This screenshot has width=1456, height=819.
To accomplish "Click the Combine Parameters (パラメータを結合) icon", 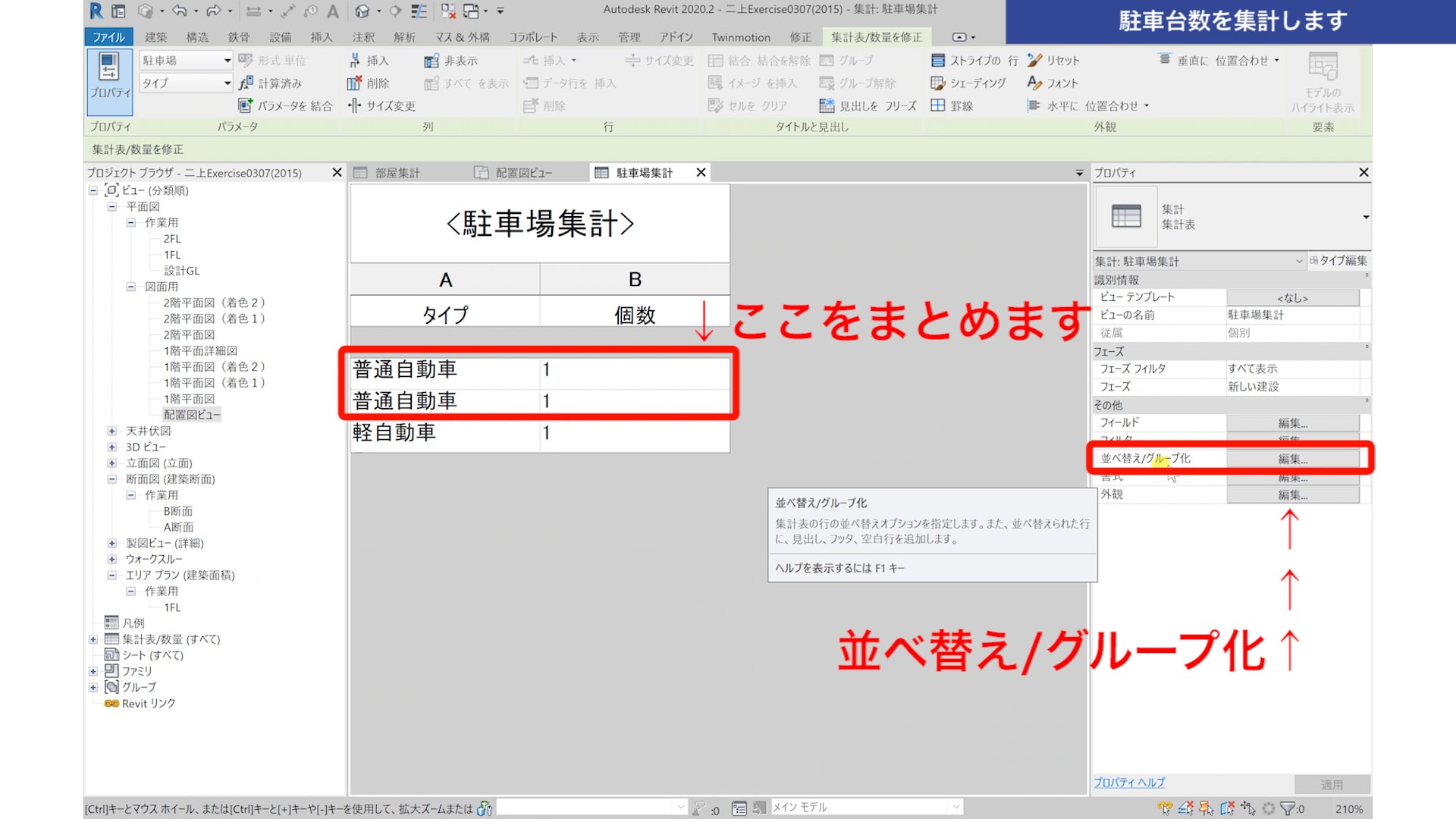I will [245, 106].
